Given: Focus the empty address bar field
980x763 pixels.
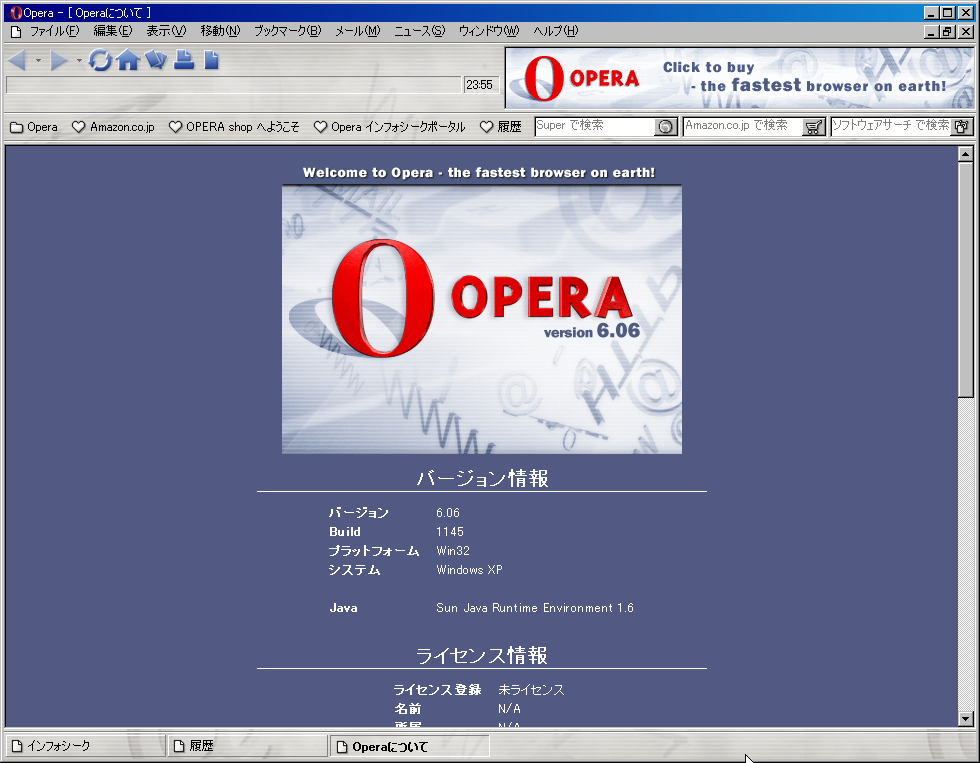Looking at the screenshot, I should [234, 85].
